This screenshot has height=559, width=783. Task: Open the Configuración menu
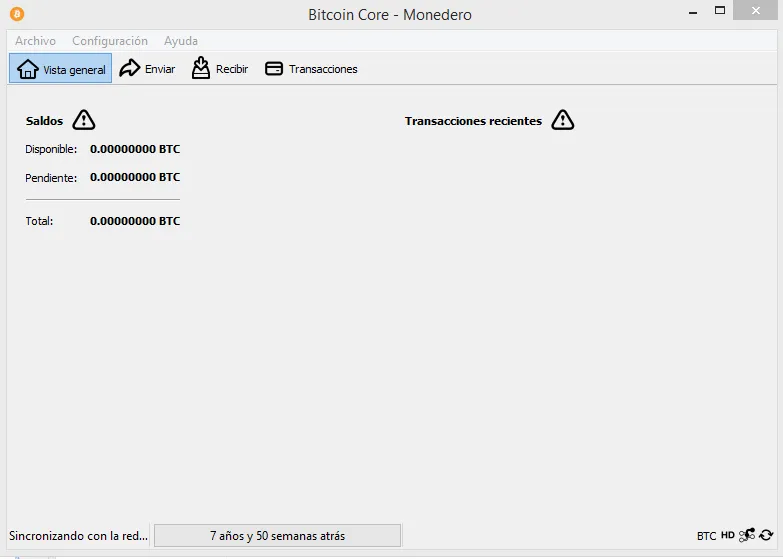click(x=110, y=41)
